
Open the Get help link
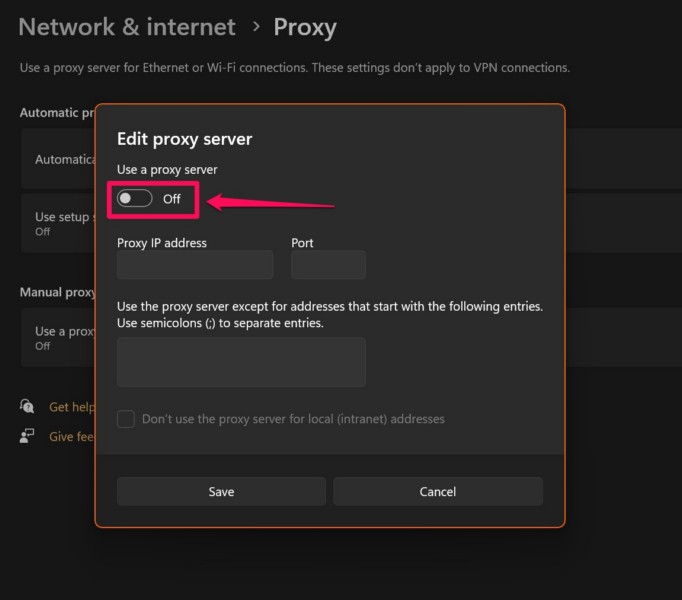[x=72, y=407]
